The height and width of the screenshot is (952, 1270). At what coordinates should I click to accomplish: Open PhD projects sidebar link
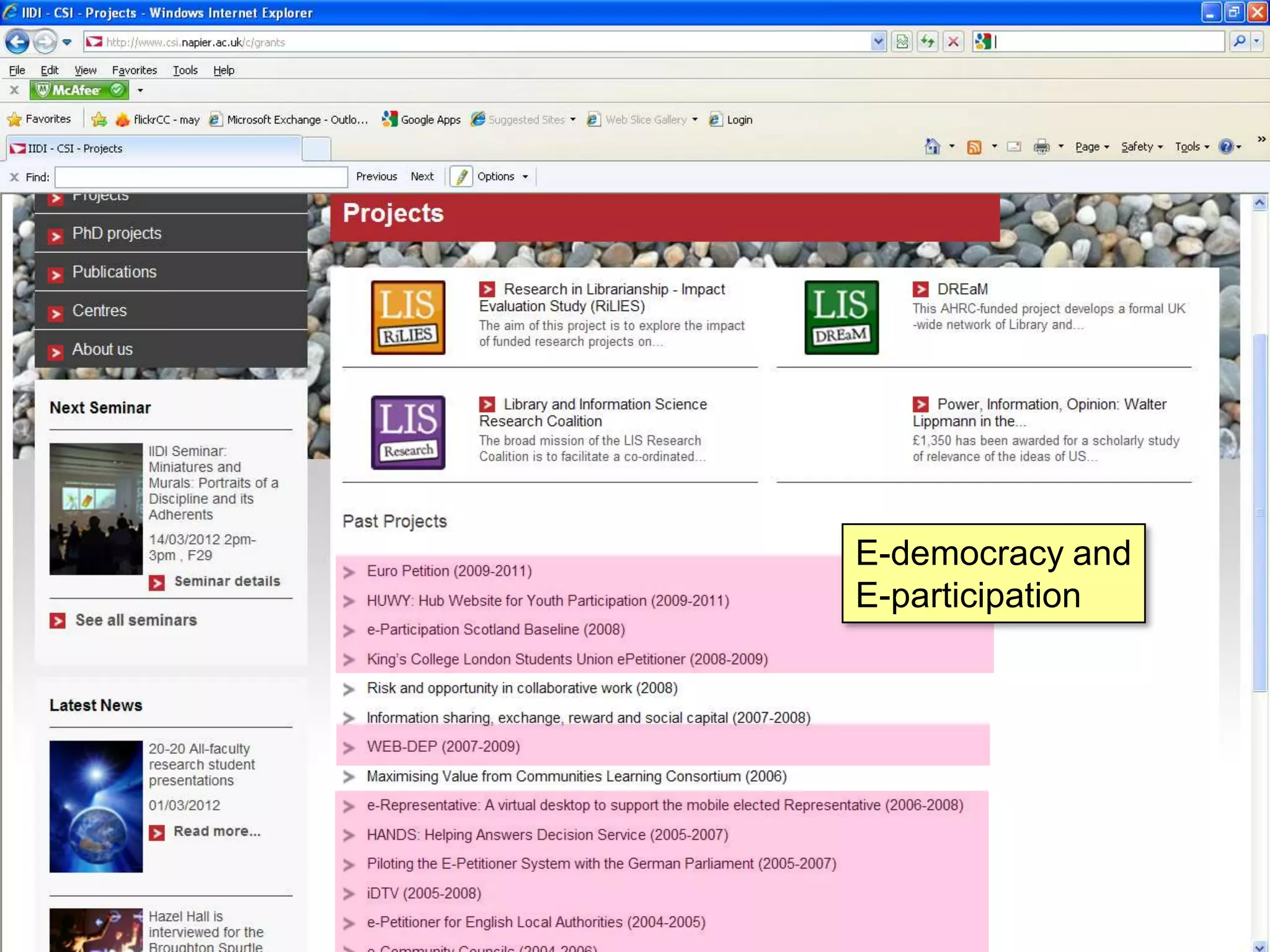point(117,234)
